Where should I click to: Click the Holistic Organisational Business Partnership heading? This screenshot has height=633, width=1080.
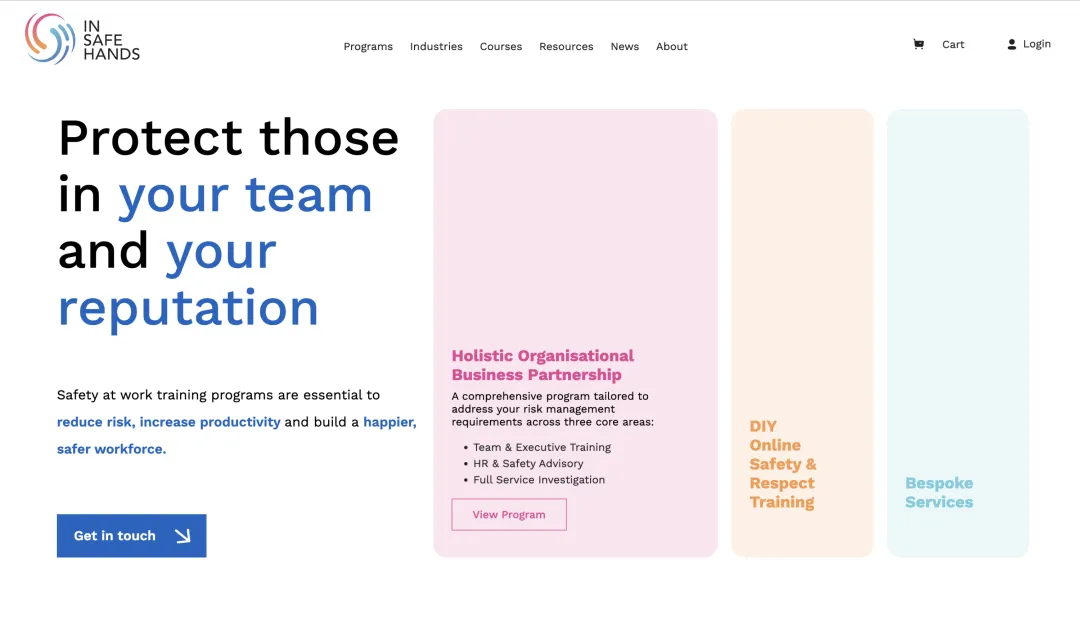(x=543, y=365)
